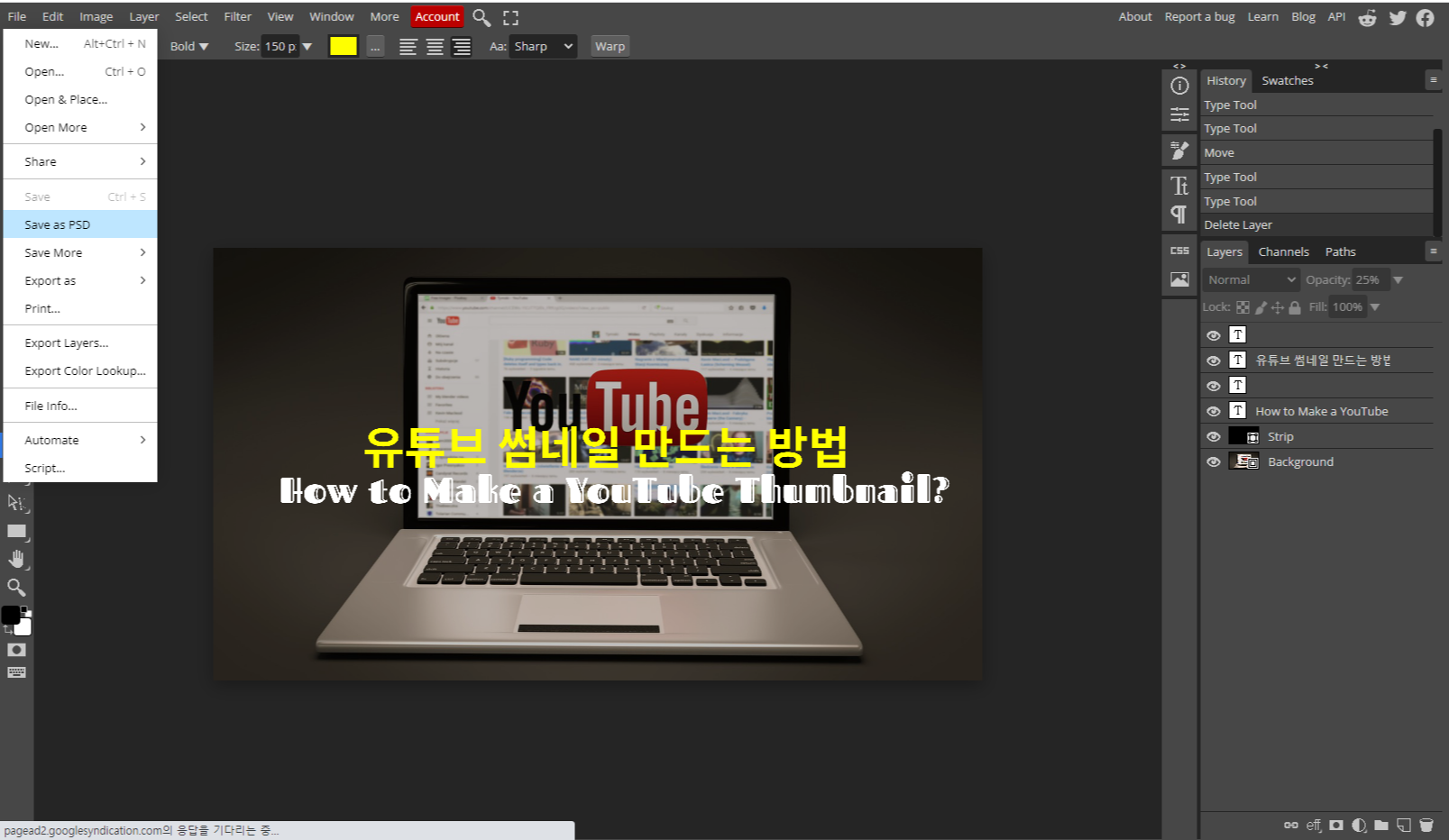Choose Export Layers... menu entry

[80, 343]
